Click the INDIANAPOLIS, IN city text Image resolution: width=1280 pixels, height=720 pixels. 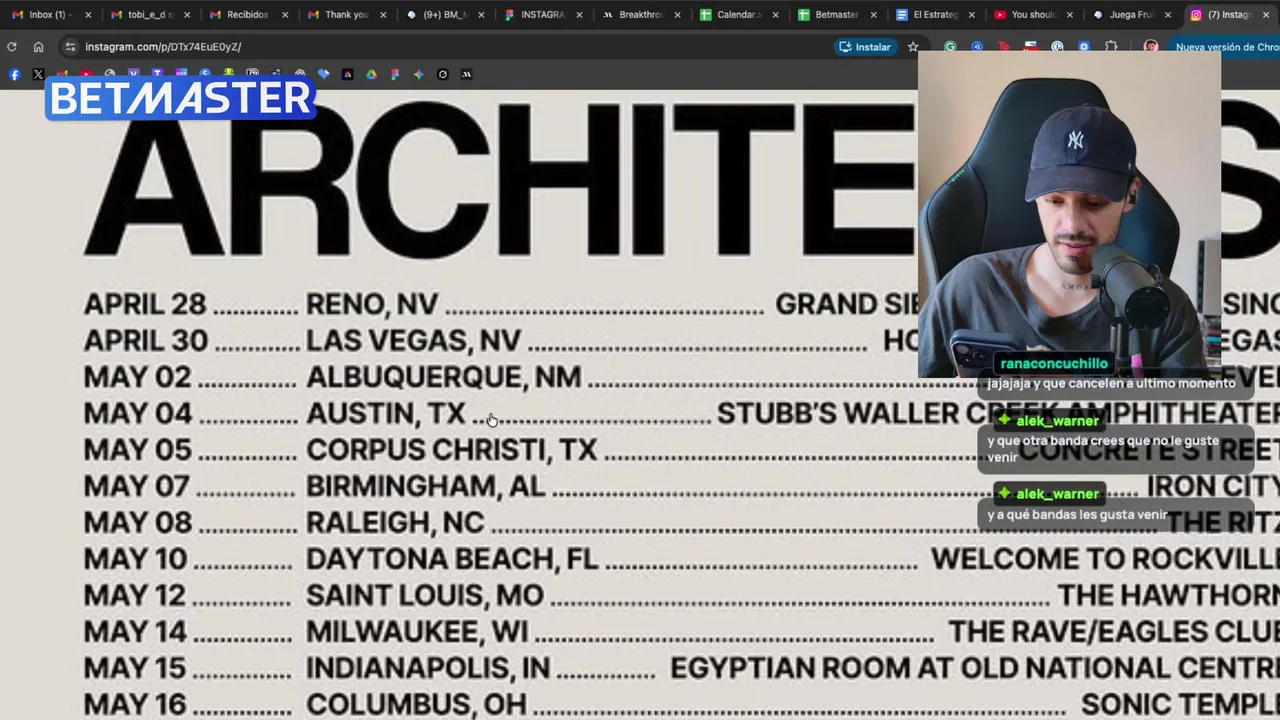coord(428,667)
